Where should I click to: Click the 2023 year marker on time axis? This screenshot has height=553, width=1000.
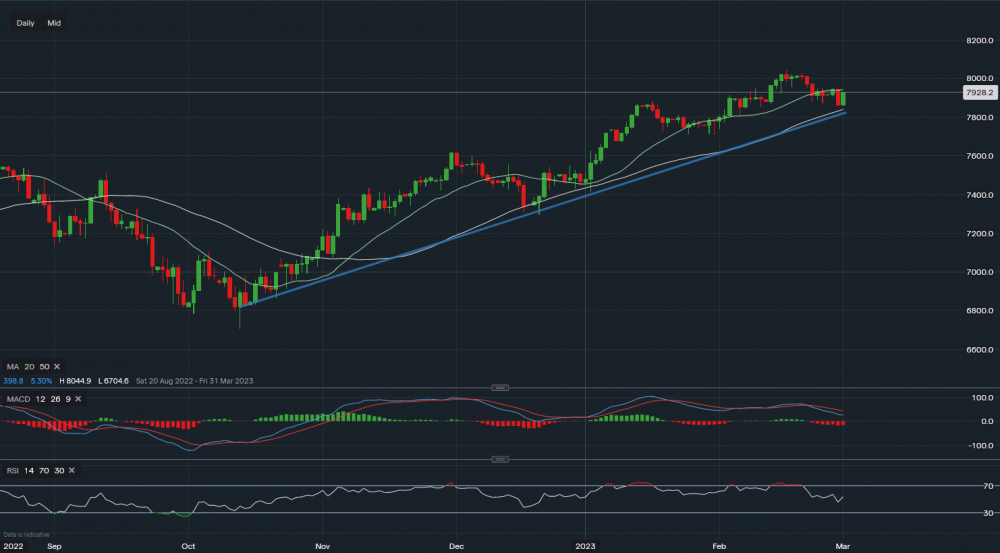pyautogui.click(x=587, y=547)
